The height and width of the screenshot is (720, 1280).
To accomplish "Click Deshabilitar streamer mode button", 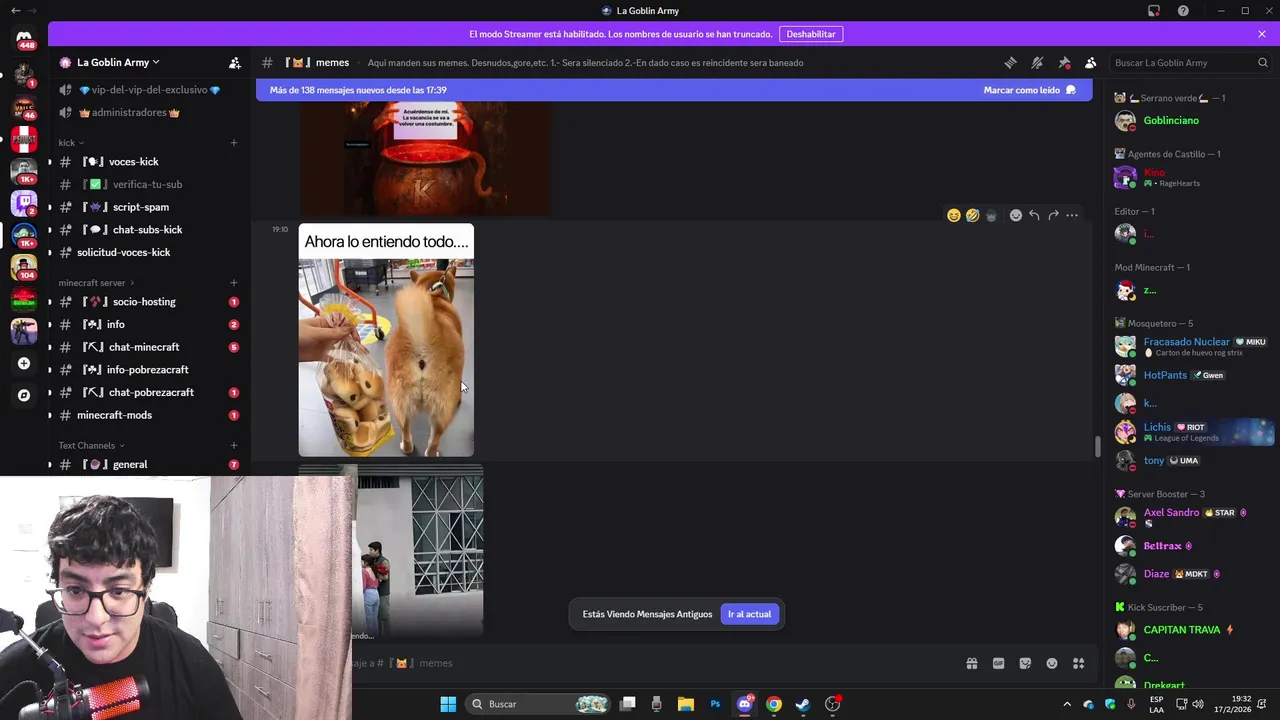I will point(811,34).
